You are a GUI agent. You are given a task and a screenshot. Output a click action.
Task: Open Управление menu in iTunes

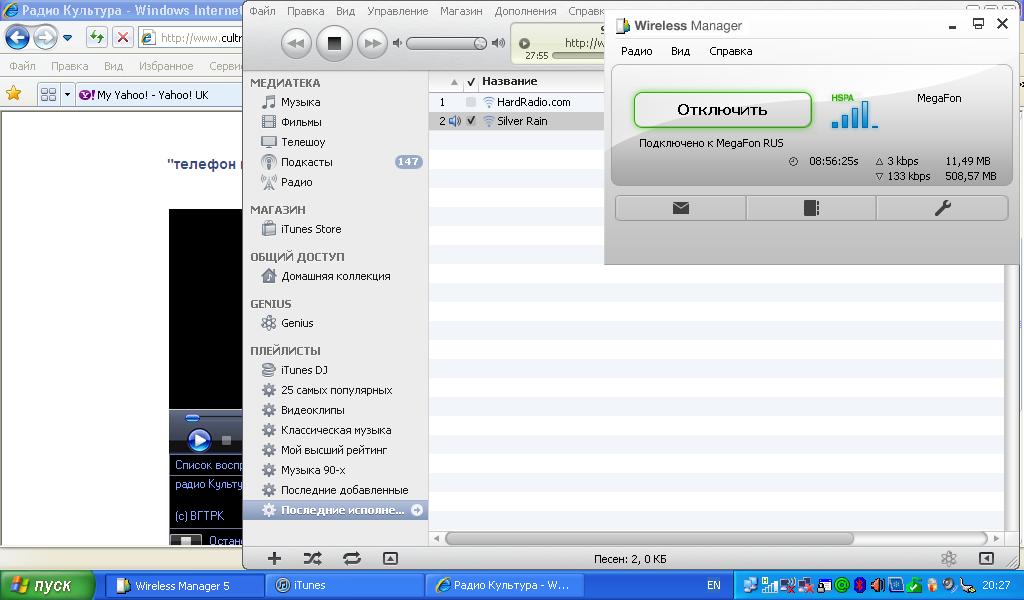point(398,11)
